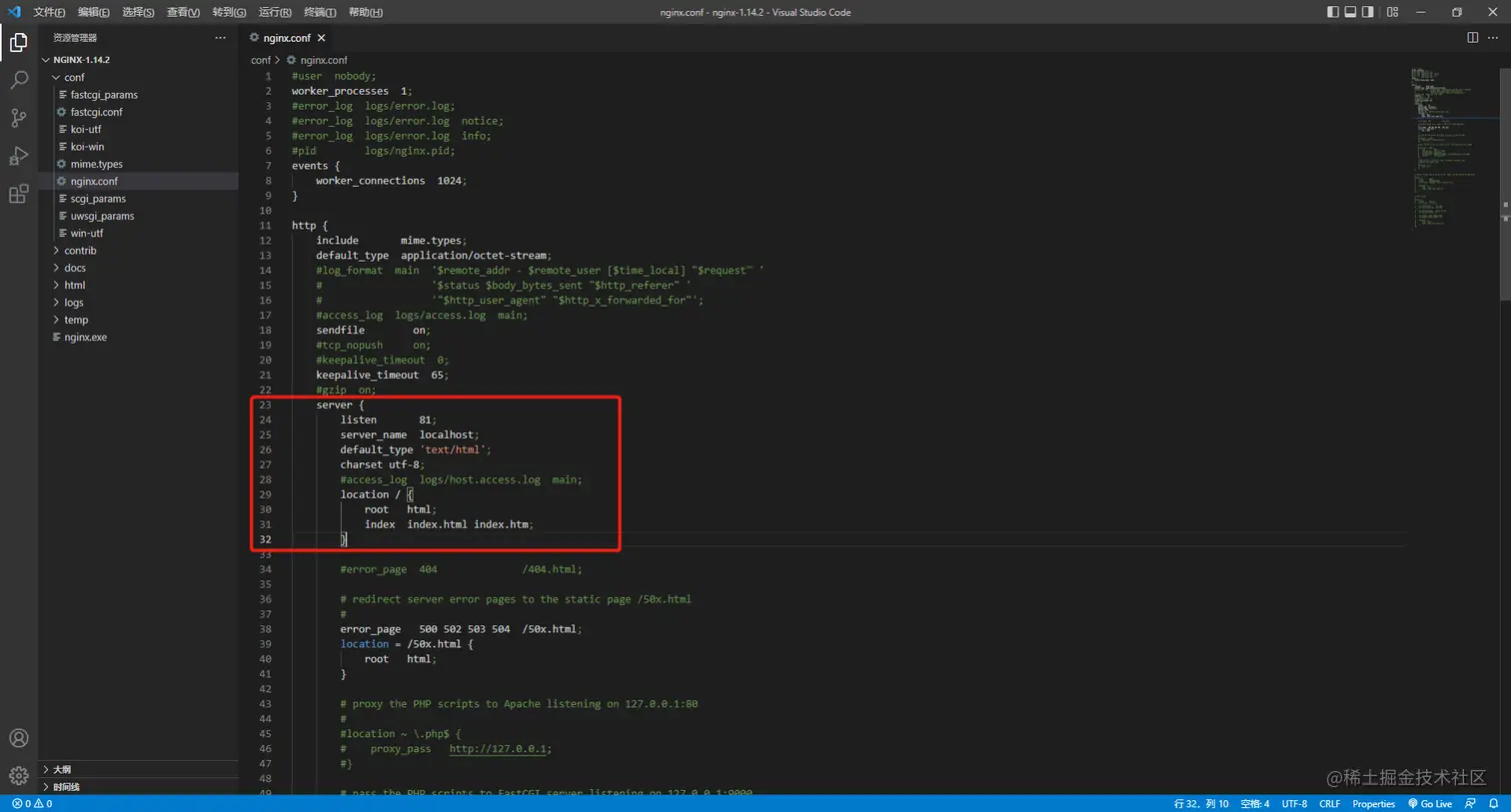
Task: Open the 文件(F) menu
Action: [49, 12]
